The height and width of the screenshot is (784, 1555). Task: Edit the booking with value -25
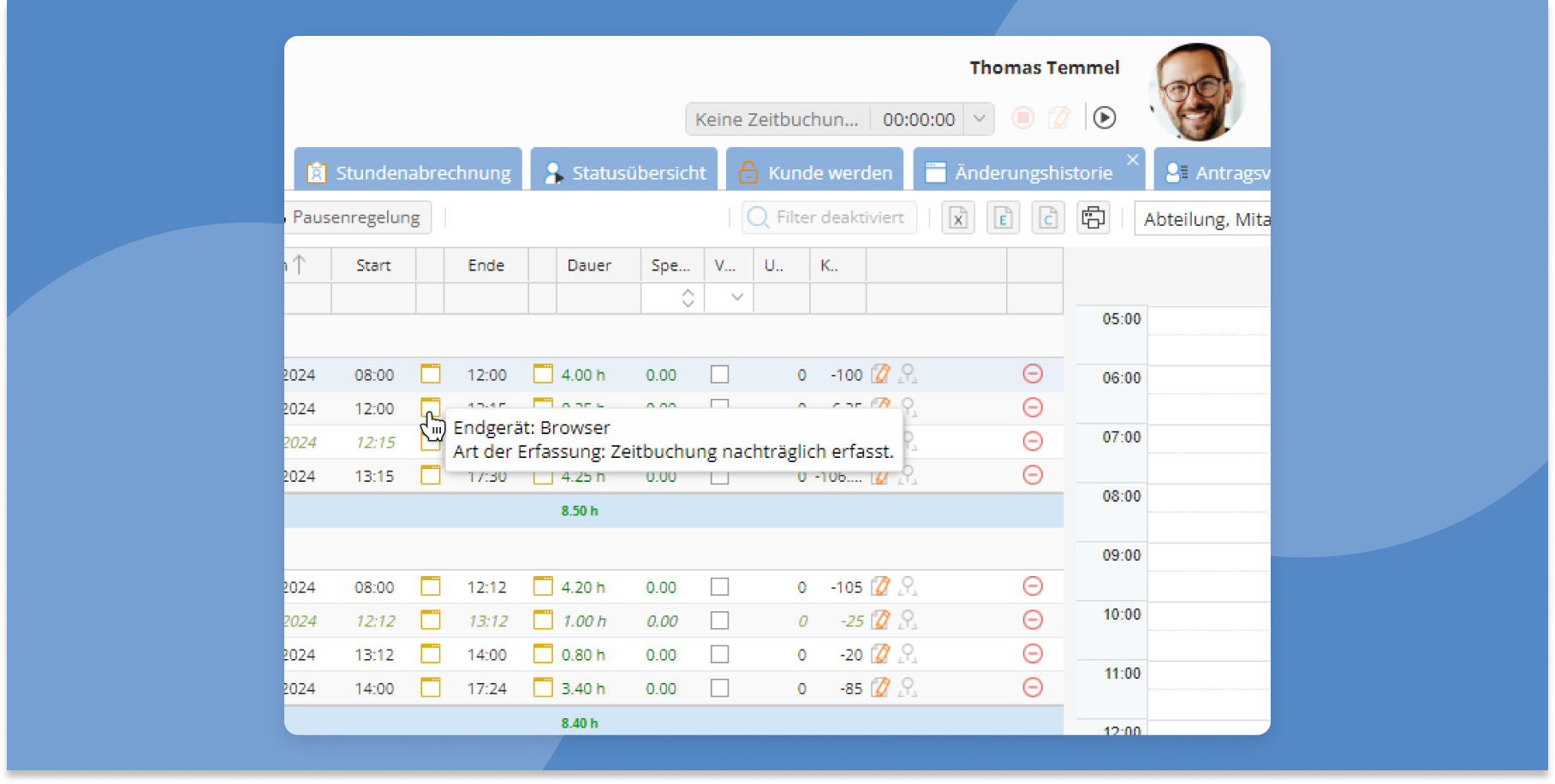[x=880, y=620]
